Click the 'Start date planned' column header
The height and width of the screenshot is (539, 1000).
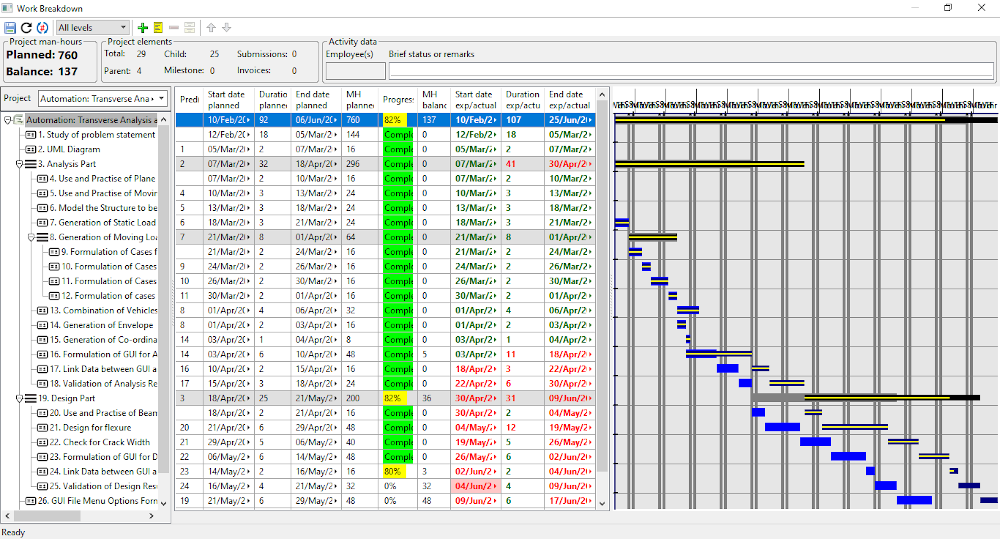[x=229, y=99]
